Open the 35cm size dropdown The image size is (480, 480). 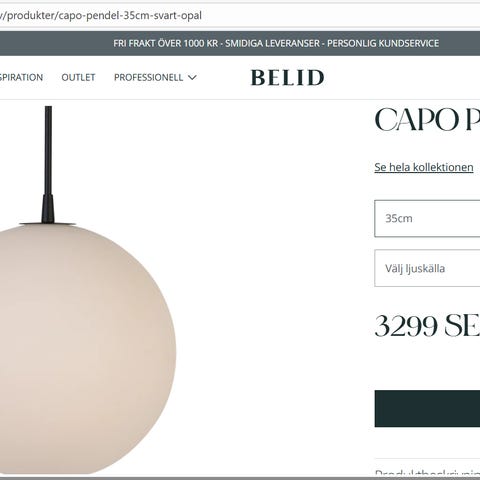click(427, 219)
